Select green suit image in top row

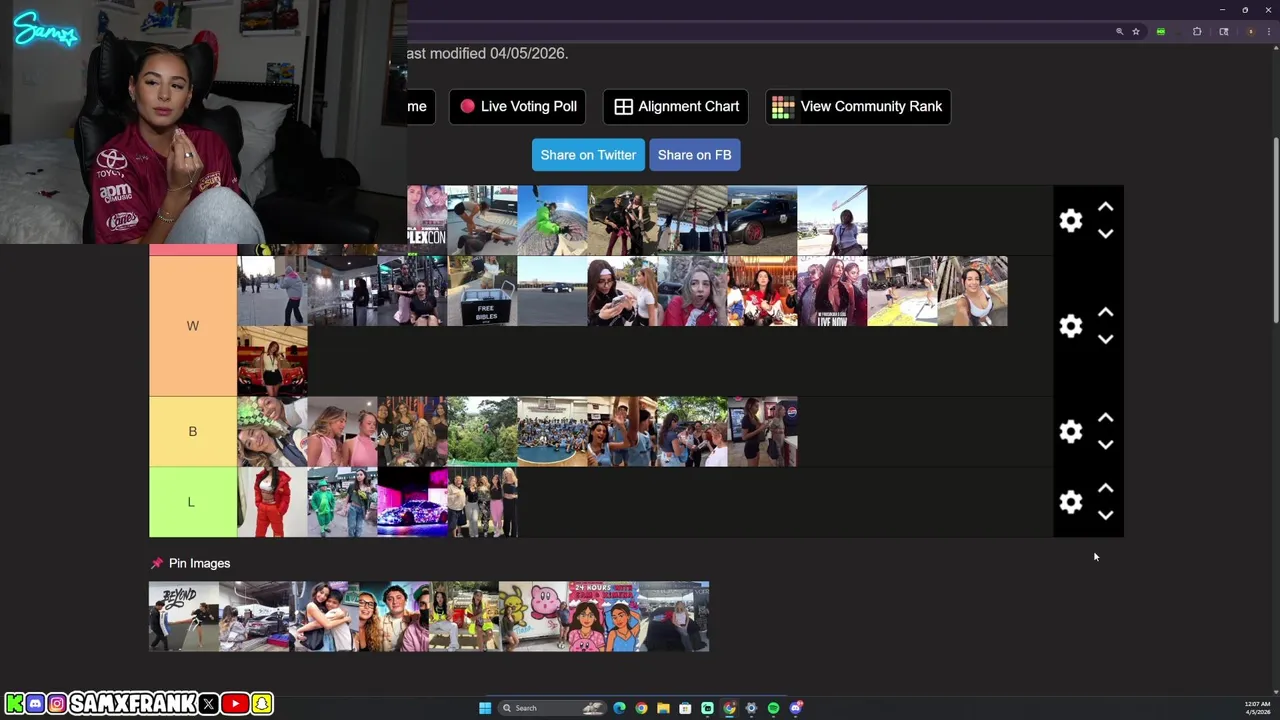tap(552, 220)
